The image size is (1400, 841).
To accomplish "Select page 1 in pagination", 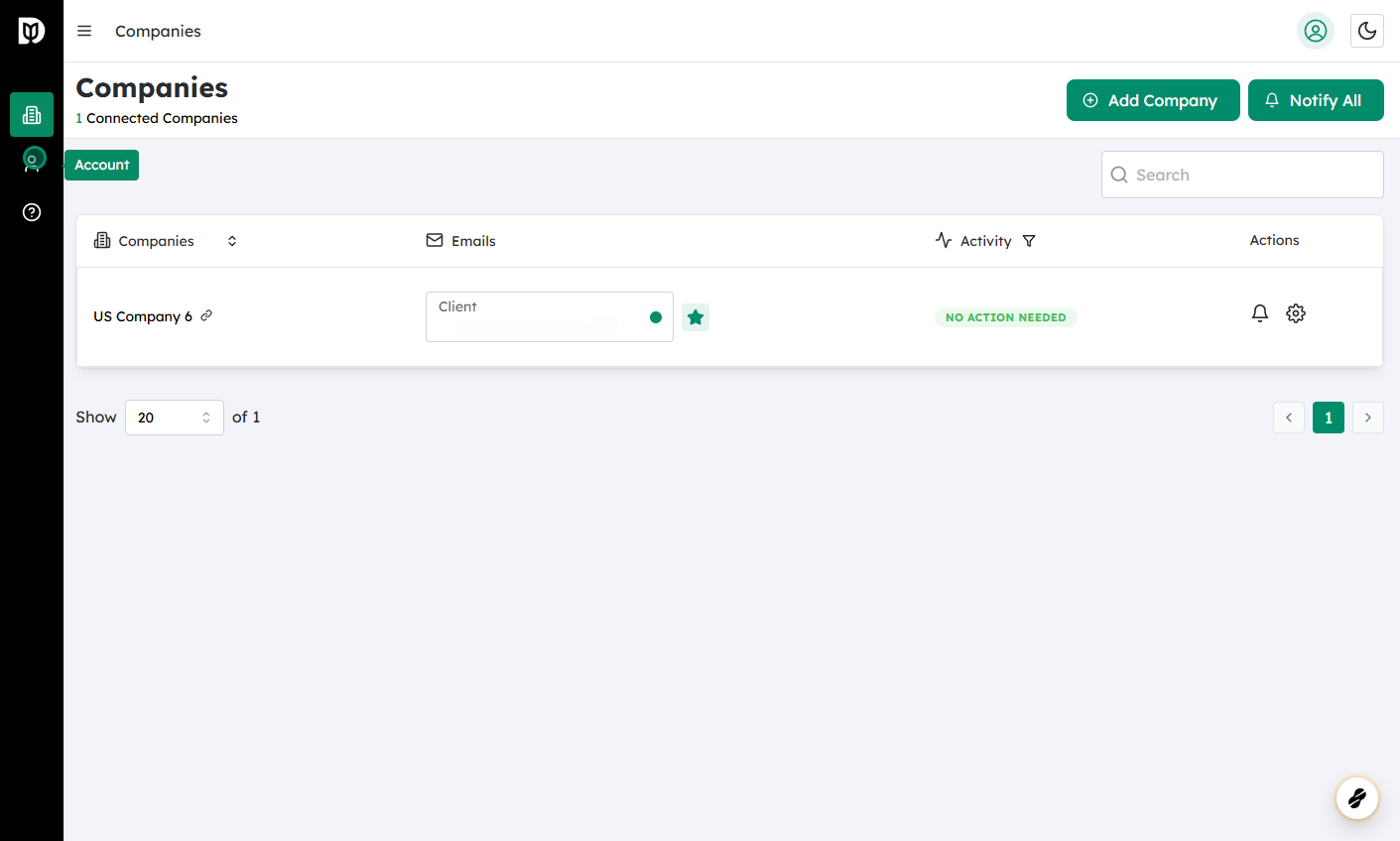I will tap(1328, 418).
